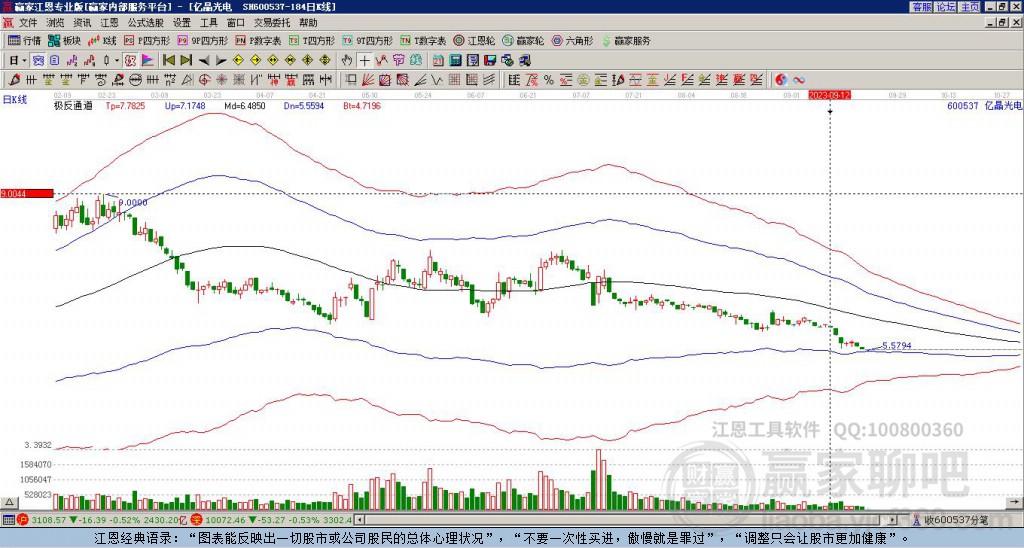
Task: Click the red floppy save icon
Action: (x=490, y=61)
